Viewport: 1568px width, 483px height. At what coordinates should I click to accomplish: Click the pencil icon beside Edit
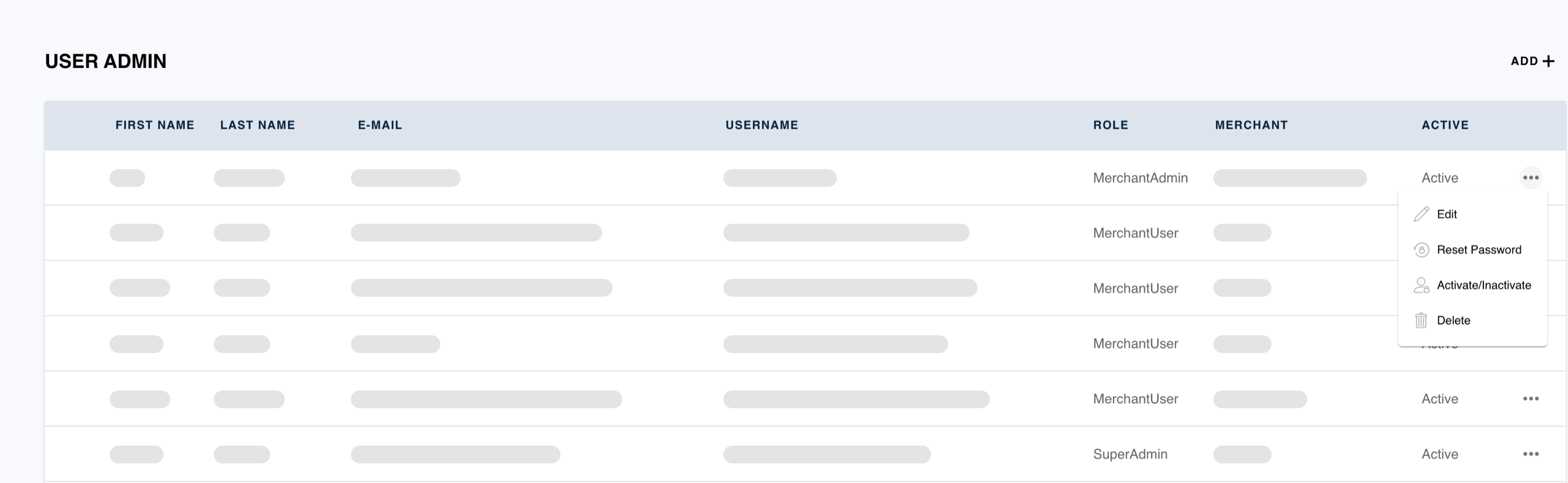click(x=1421, y=214)
